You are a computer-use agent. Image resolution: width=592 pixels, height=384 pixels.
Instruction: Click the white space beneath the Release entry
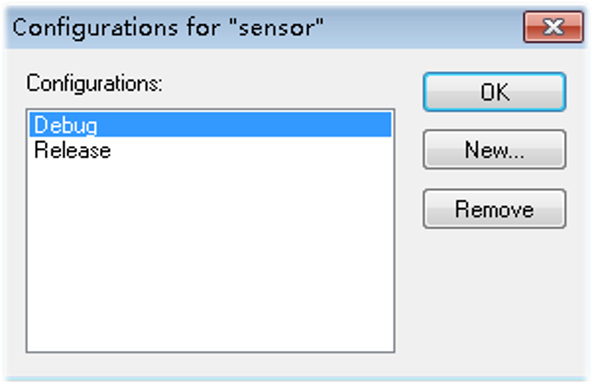210,257
